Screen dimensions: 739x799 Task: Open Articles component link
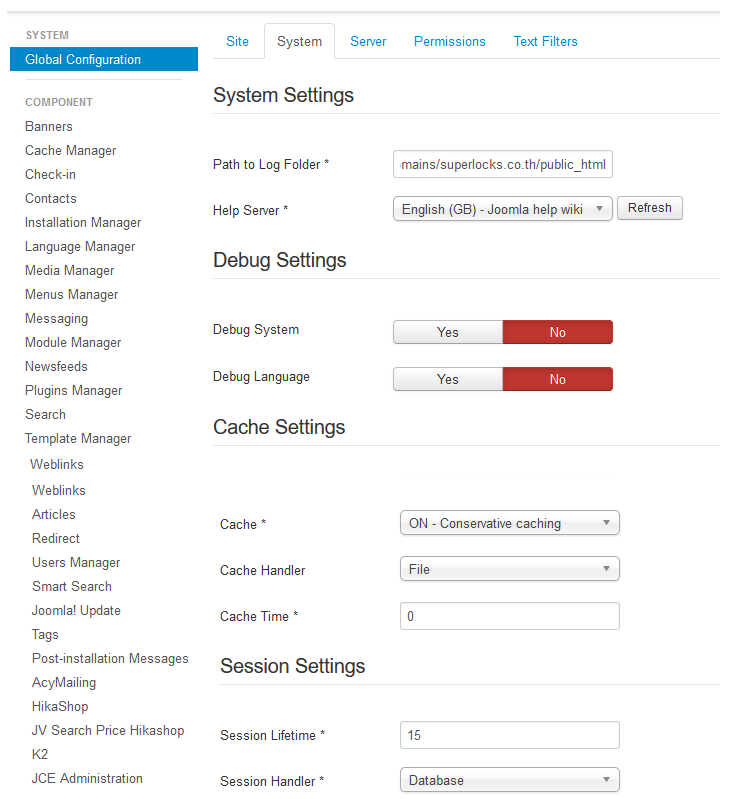[54, 514]
